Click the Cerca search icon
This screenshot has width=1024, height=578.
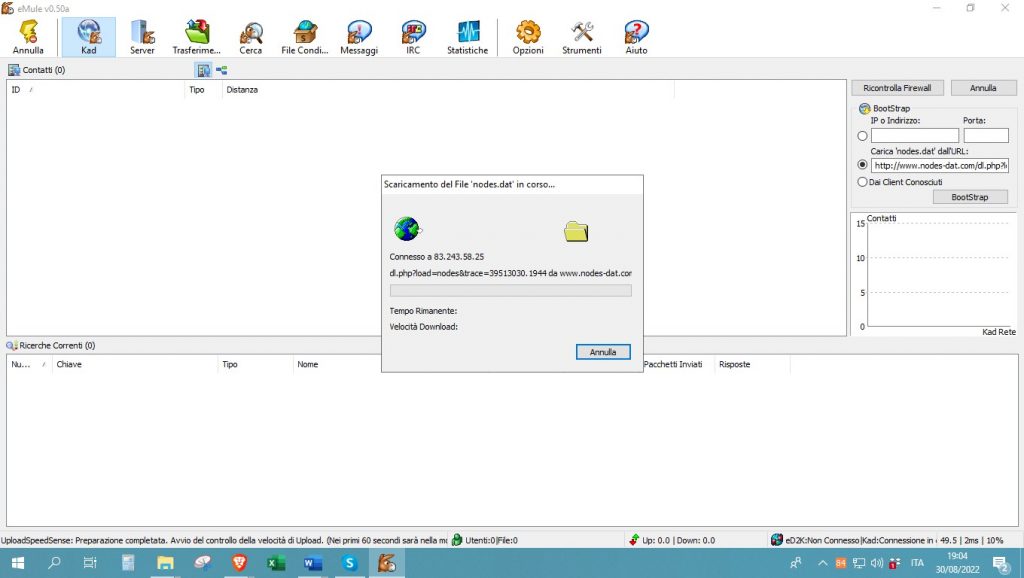pos(250,37)
